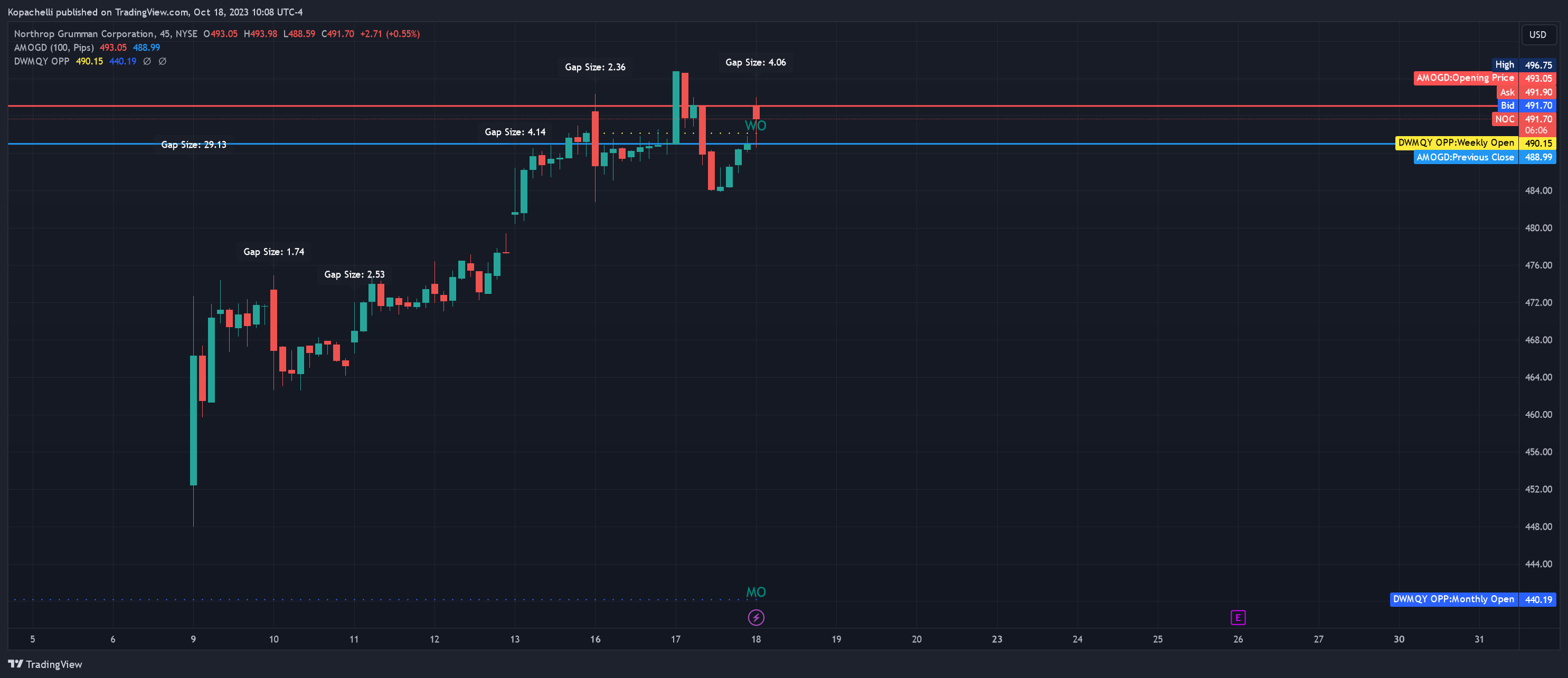Click the Bid price label

click(x=1527, y=106)
